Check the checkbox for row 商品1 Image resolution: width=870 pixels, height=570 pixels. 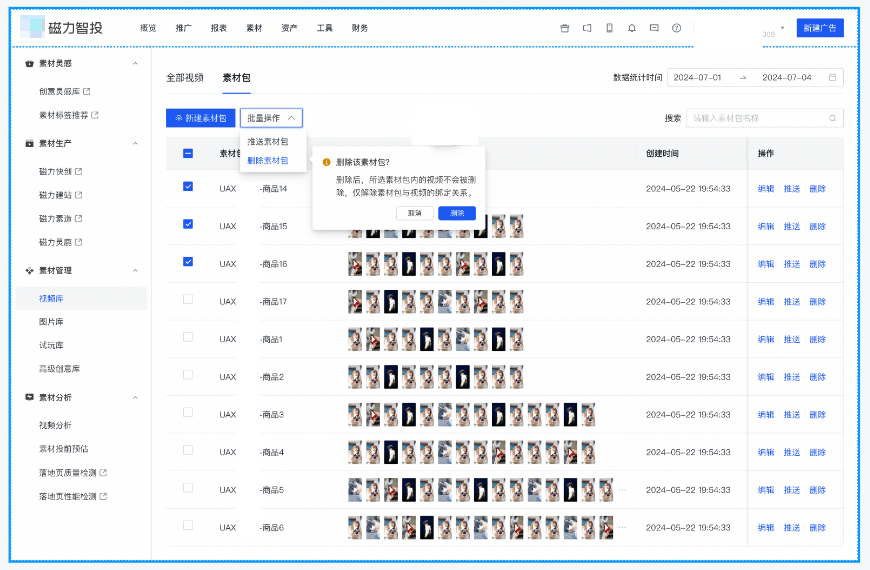pyautogui.click(x=188, y=337)
